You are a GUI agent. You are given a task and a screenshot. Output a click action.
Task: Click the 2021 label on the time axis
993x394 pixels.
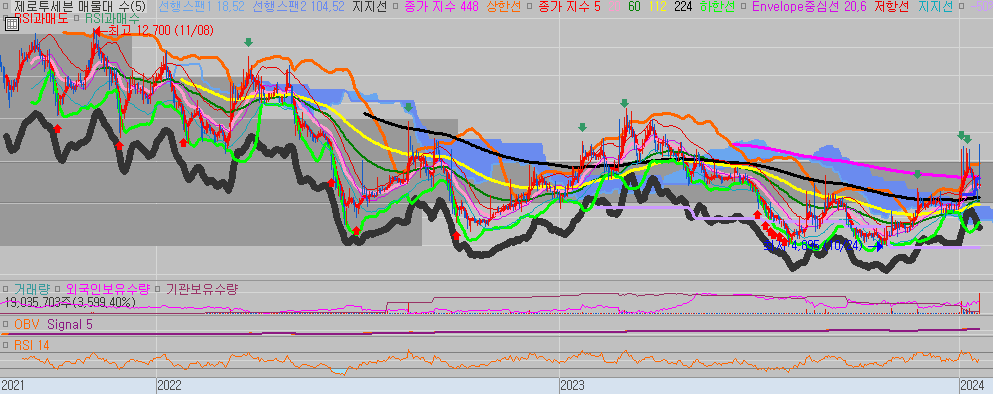(13, 385)
